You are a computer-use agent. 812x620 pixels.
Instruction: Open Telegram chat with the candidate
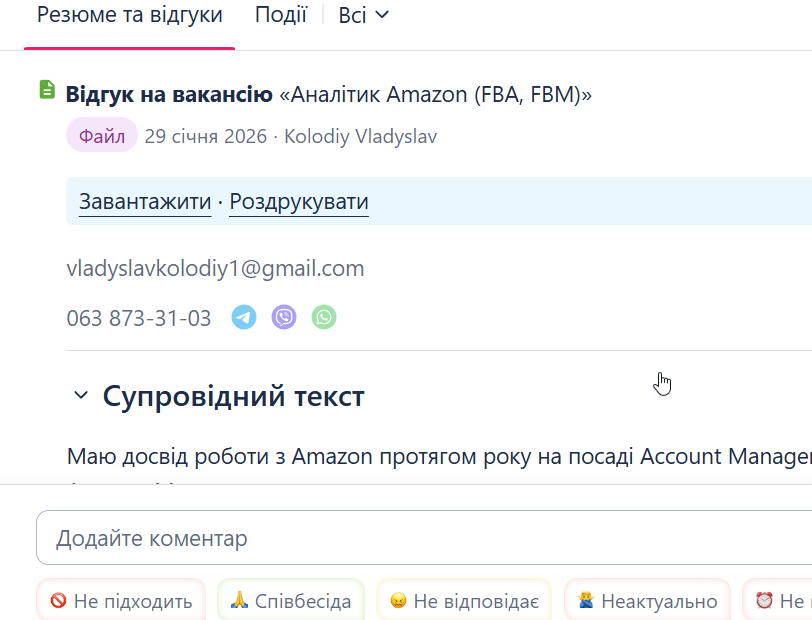(244, 318)
